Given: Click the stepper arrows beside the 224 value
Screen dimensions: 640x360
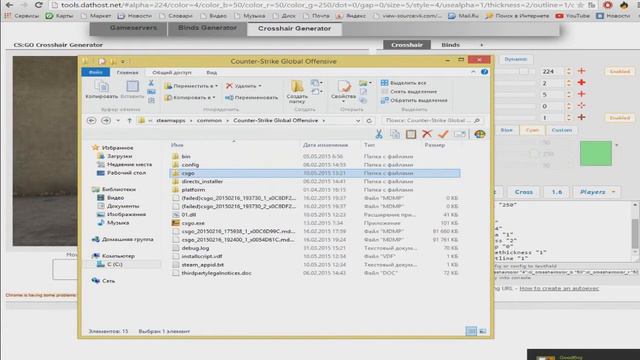Looking at the screenshot, I should tap(569, 71).
